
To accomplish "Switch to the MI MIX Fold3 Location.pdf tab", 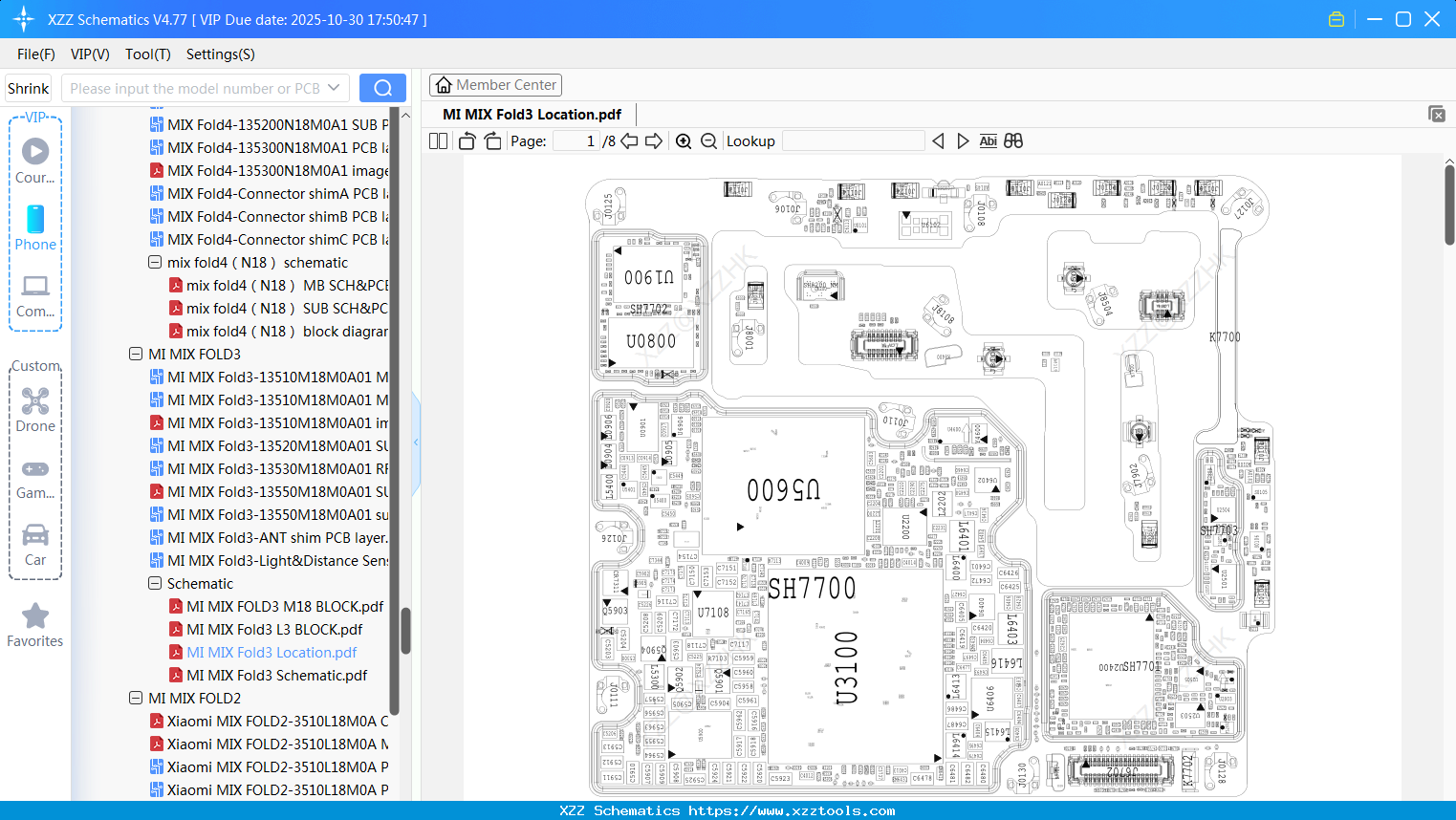I will (x=530, y=113).
